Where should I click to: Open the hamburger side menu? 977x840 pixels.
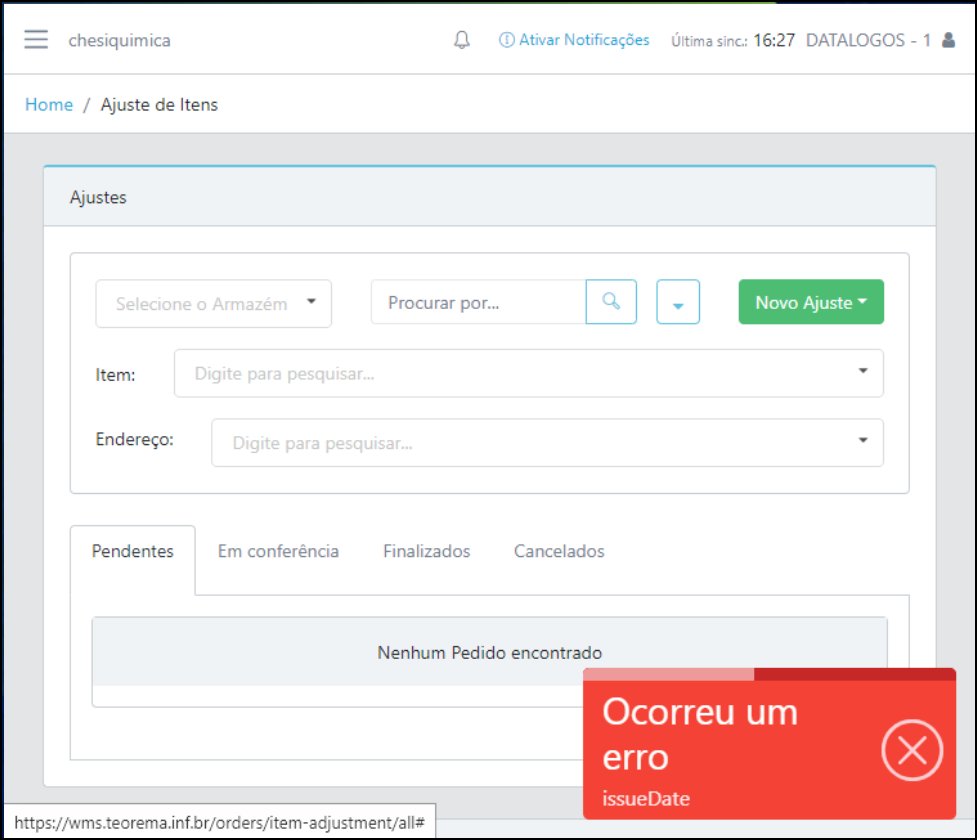[36, 40]
